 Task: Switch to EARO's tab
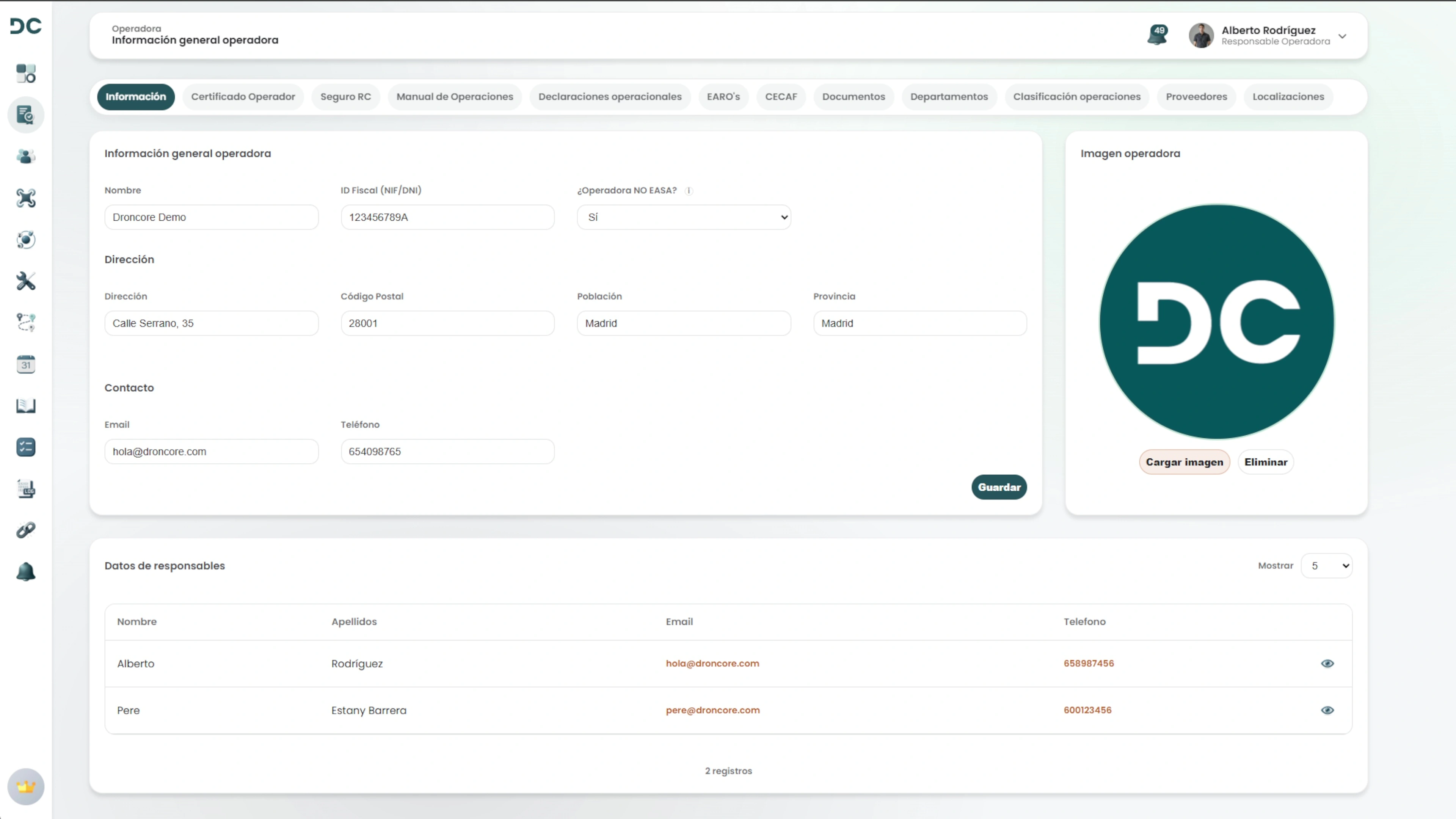pos(723,97)
